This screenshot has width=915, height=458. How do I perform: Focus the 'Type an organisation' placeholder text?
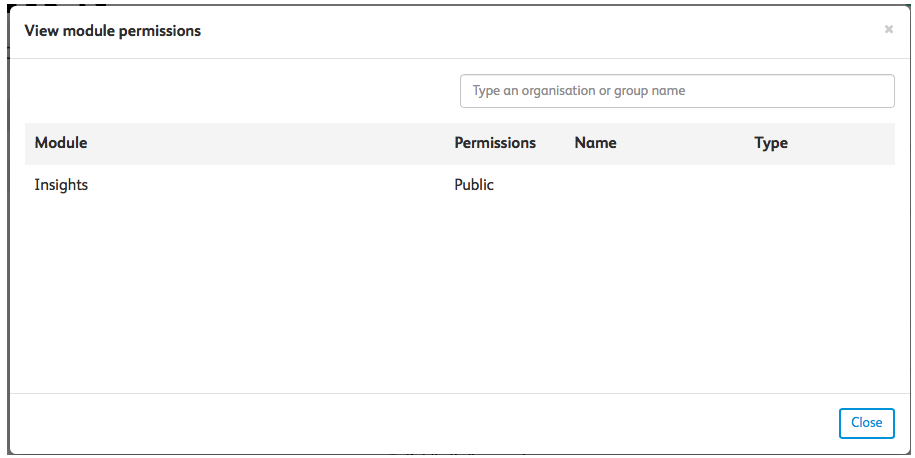click(579, 91)
